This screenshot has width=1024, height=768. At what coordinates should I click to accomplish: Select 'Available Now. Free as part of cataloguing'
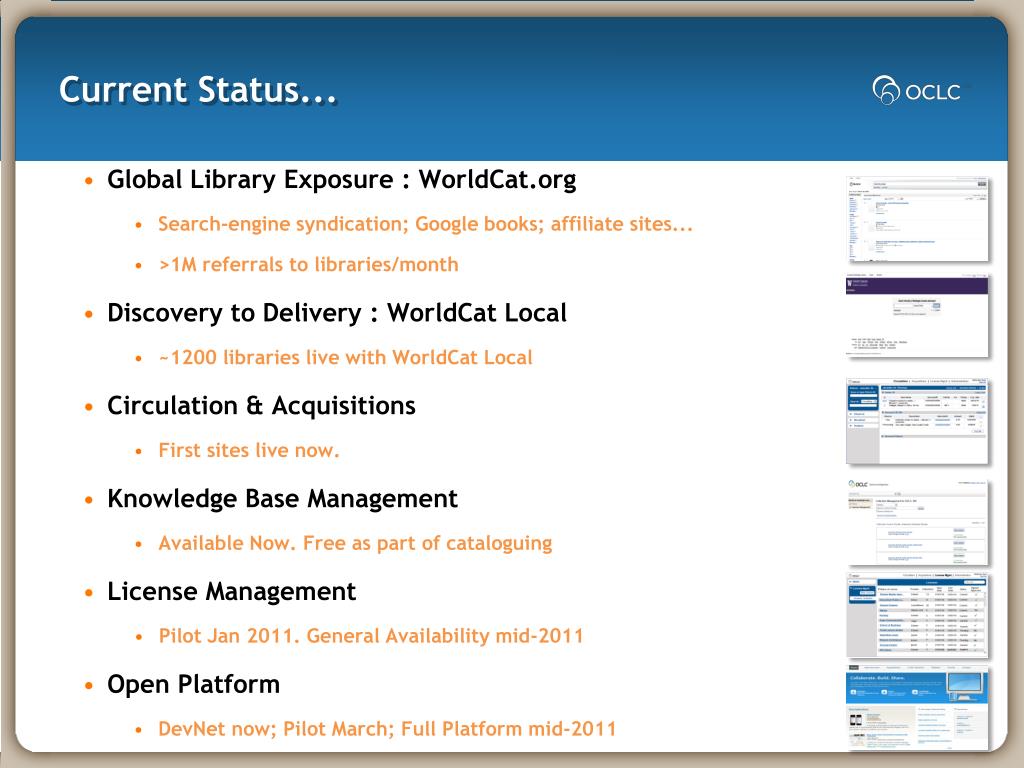[x=355, y=543]
